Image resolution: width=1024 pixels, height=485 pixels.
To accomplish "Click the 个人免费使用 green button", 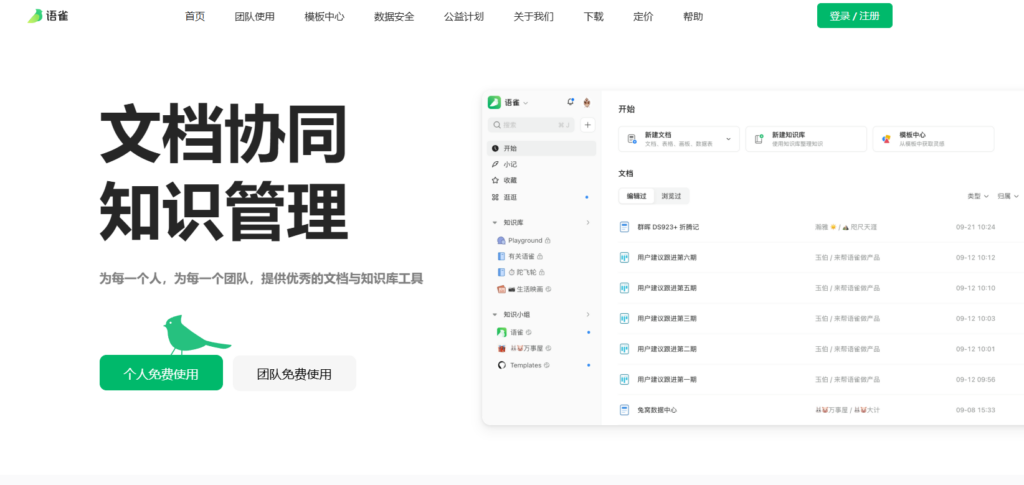I will pos(161,373).
